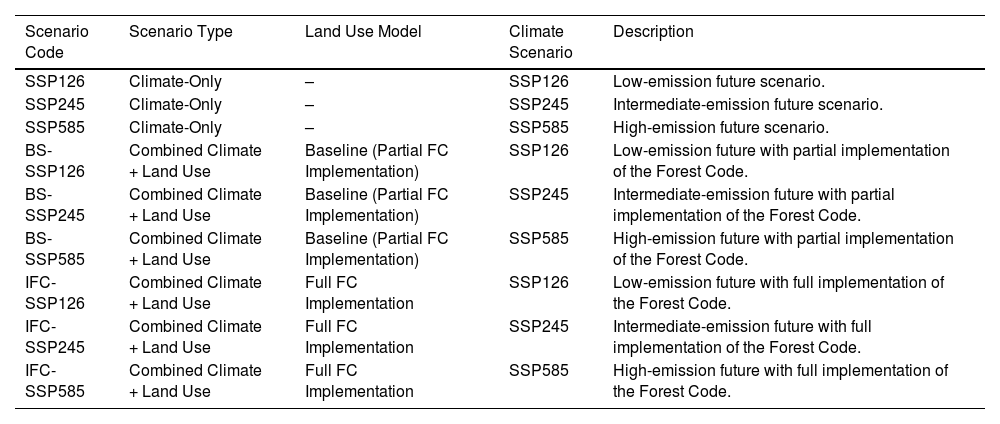1000x424 pixels.
Task: Click intermediate-emission partial implementation description
Action: click(753, 204)
